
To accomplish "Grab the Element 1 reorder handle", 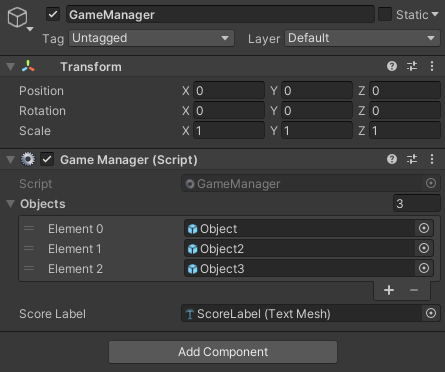I will [x=29, y=248].
